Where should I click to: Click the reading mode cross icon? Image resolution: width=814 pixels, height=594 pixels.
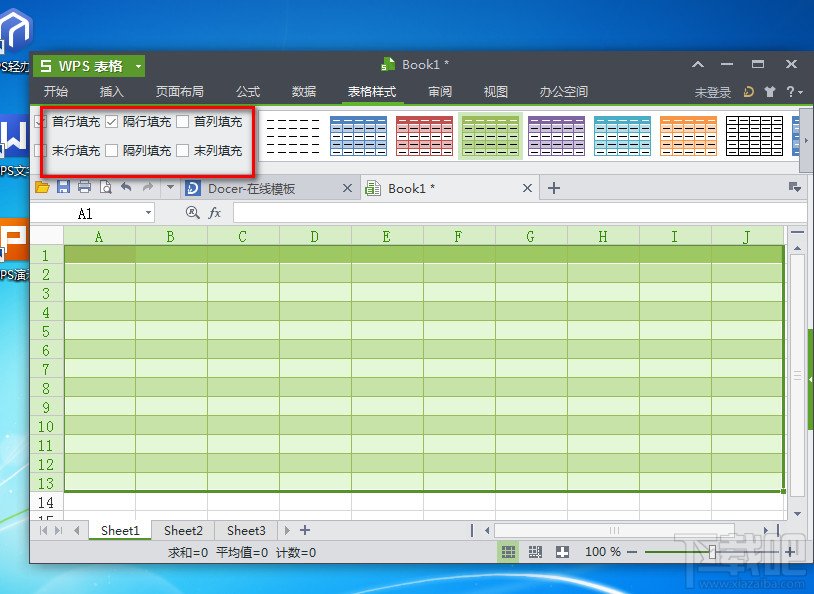[x=562, y=552]
